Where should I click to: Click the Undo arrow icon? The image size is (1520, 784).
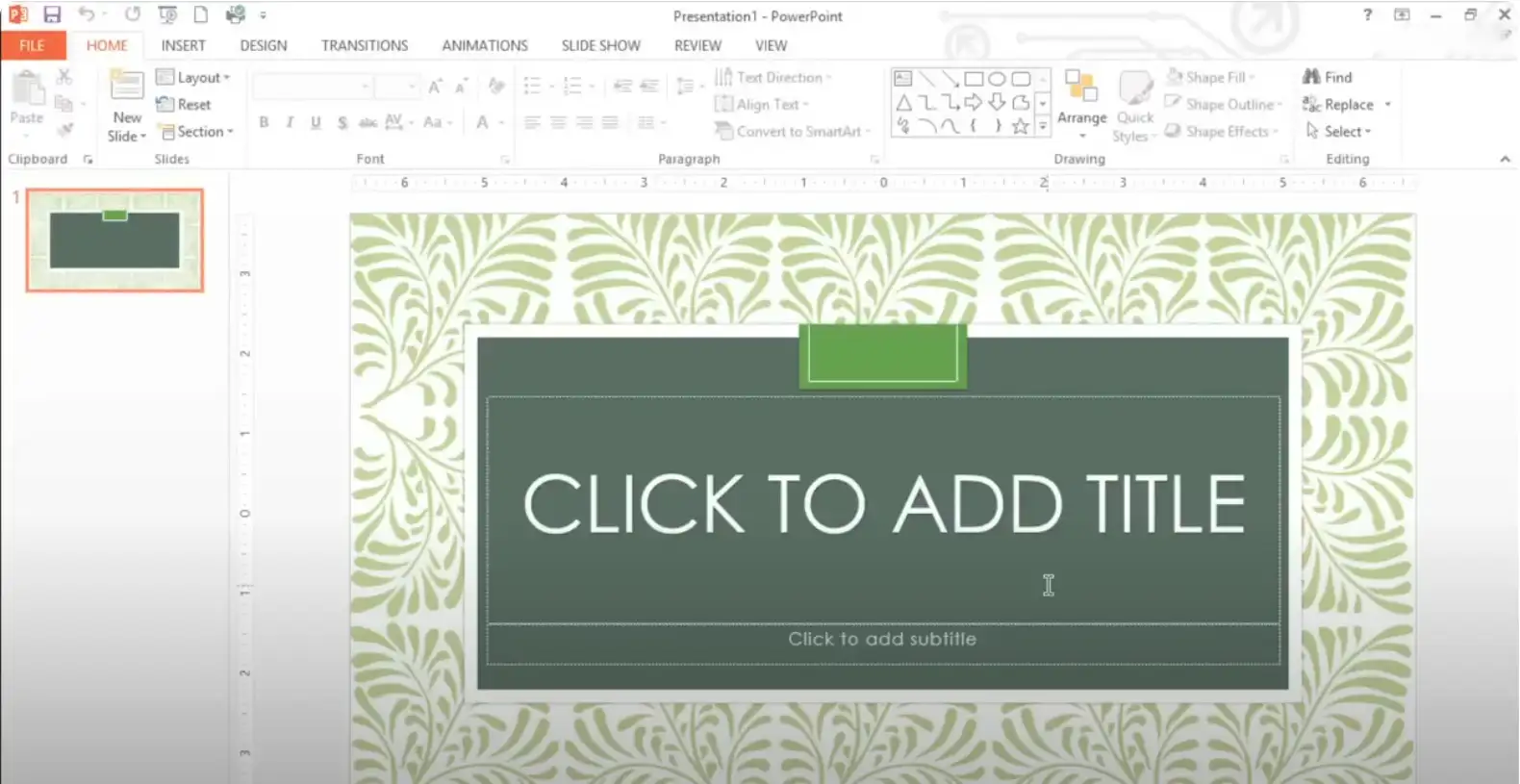pos(87,14)
